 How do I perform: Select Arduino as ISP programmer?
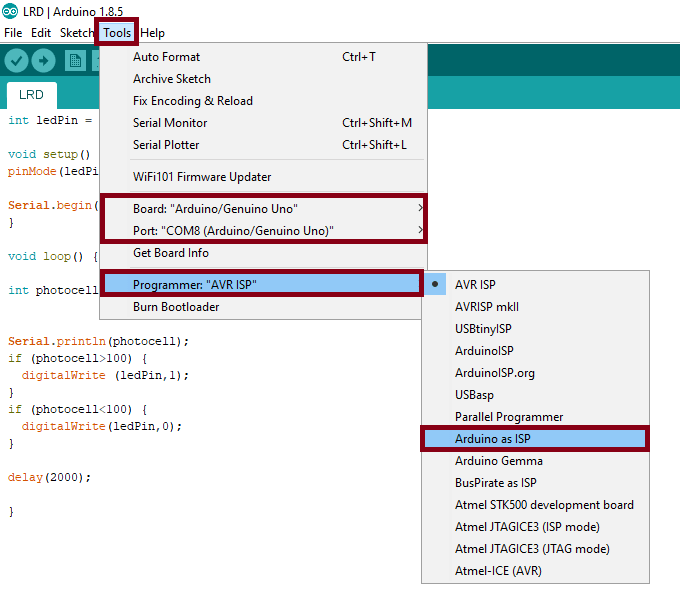[535, 439]
